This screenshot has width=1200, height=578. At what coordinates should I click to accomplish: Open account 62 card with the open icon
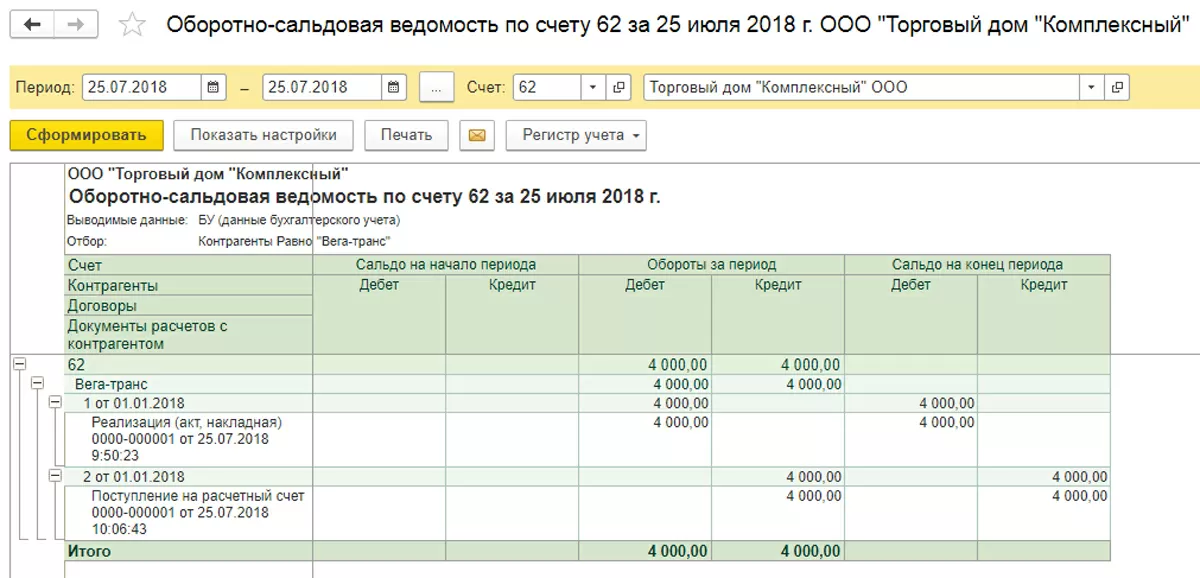pos(619,87)
